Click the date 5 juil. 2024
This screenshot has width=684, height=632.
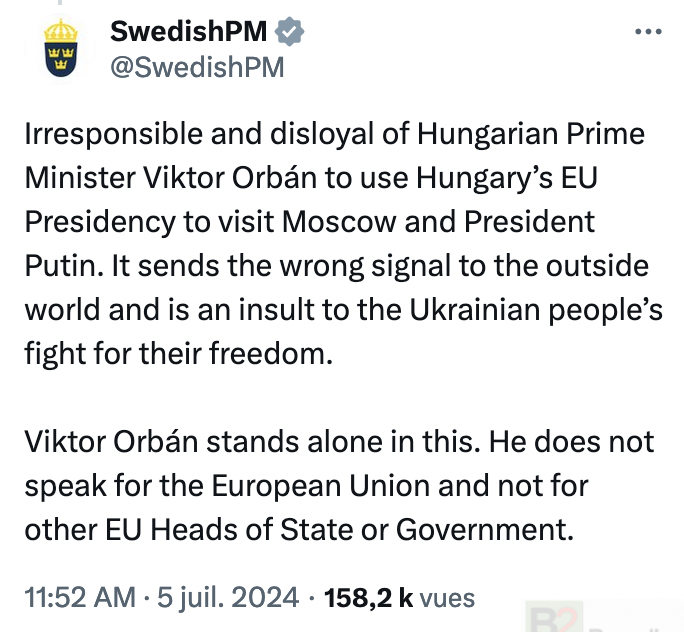228,598
